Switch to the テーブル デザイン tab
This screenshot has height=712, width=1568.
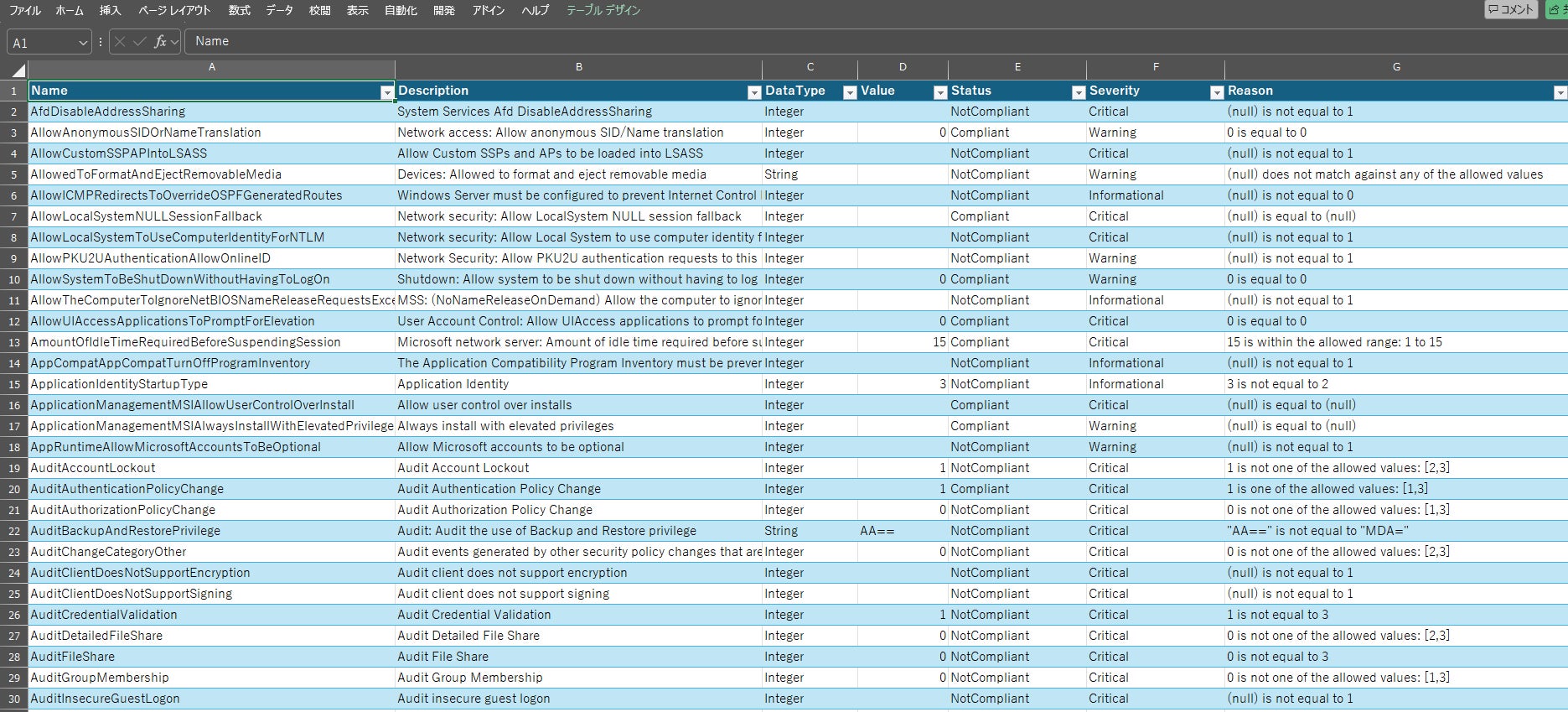click(x=603, y=11)
